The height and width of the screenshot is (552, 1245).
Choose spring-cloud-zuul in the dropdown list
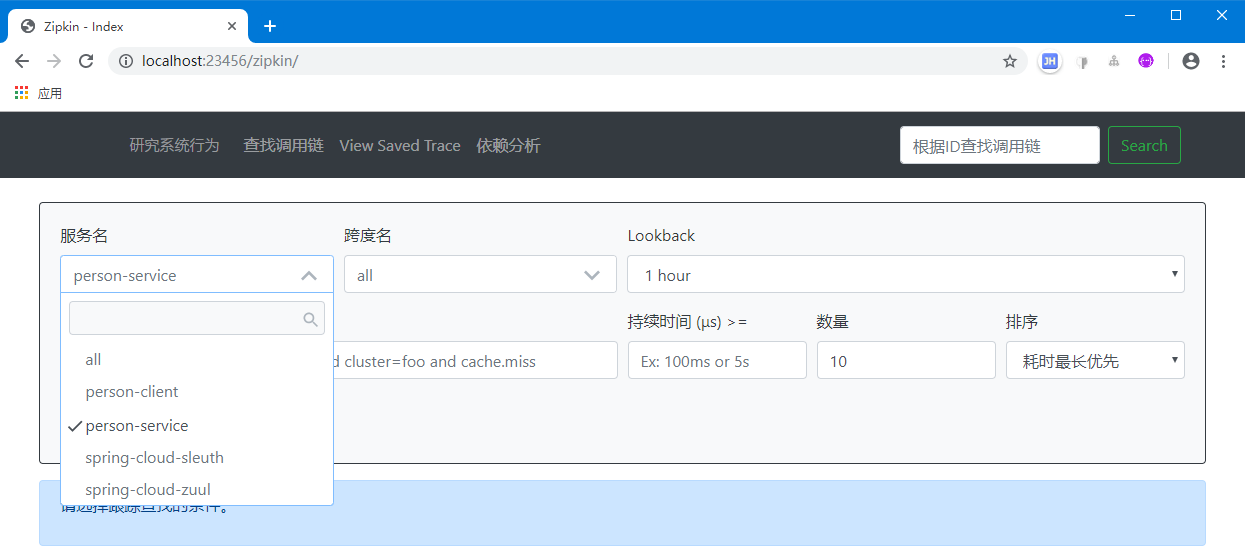pyautogui.click(x=148, y=490)
